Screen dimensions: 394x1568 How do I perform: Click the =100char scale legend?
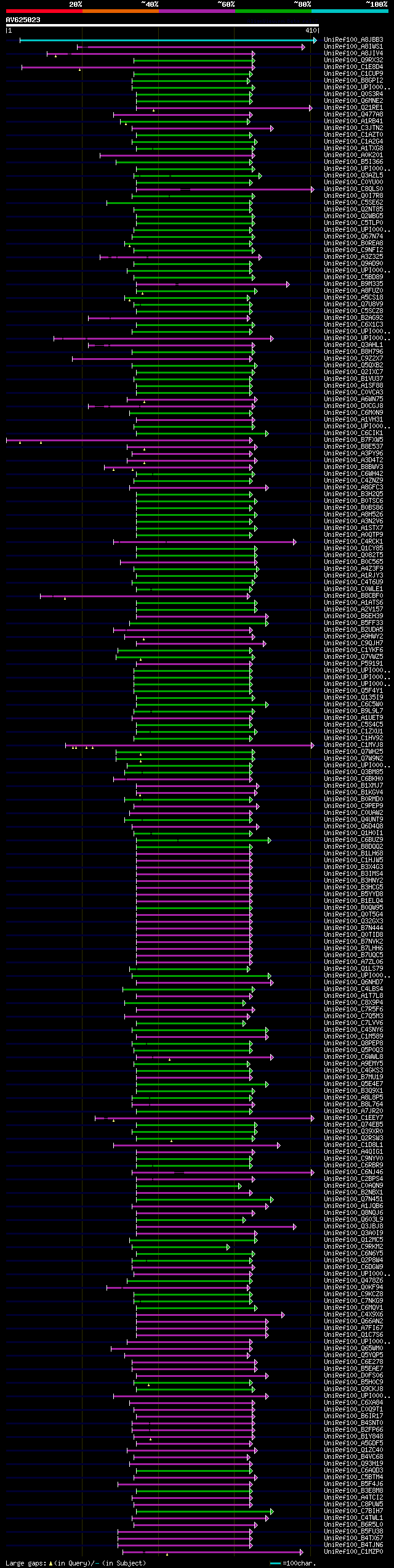(x=294, y=1563)
